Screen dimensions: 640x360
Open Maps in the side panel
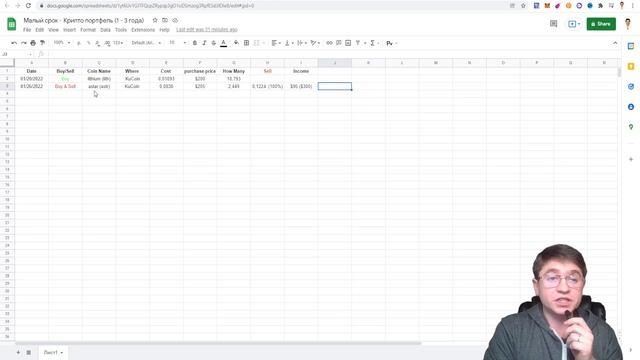coord(631,127)
